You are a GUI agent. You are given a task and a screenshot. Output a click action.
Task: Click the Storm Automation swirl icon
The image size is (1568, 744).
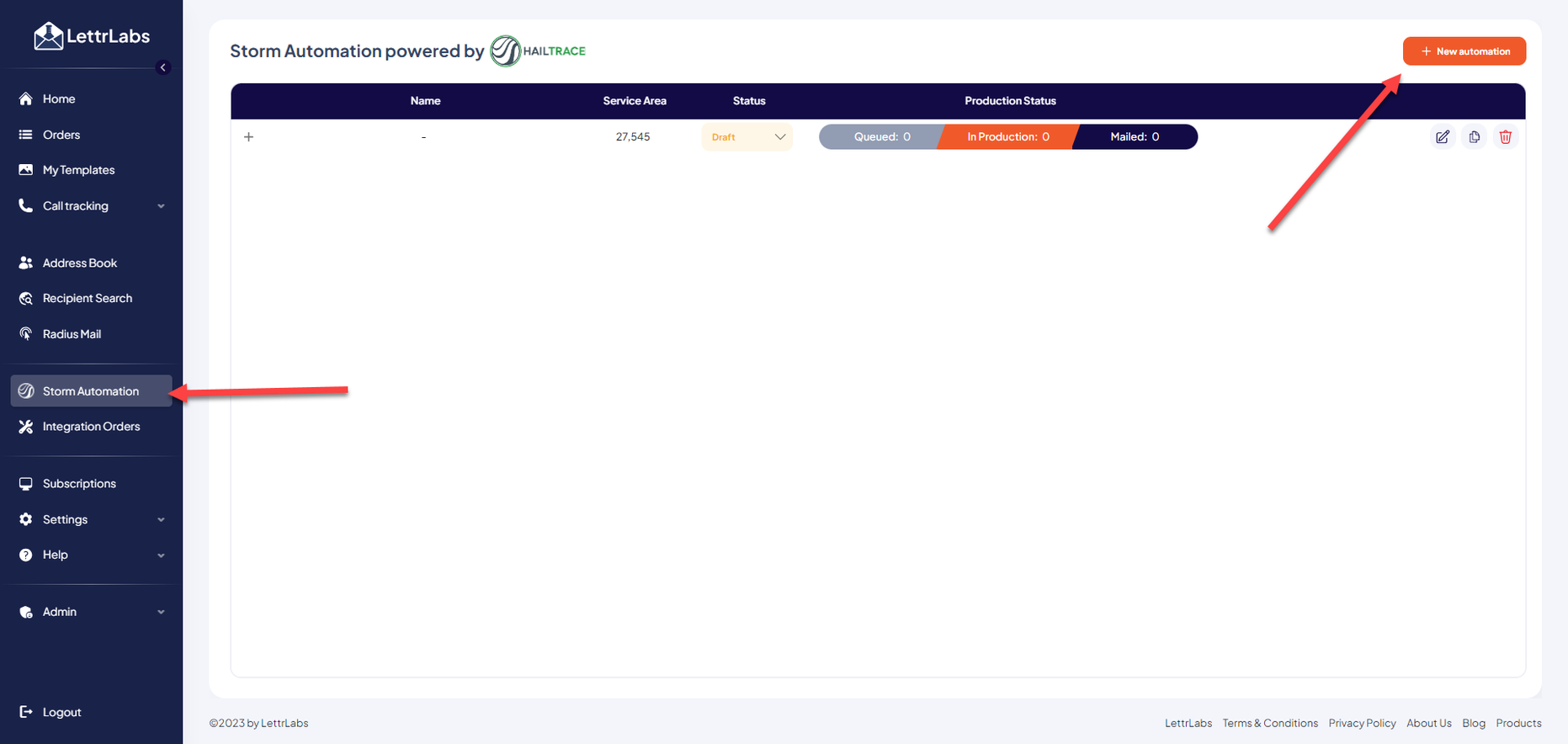point(26,391)
